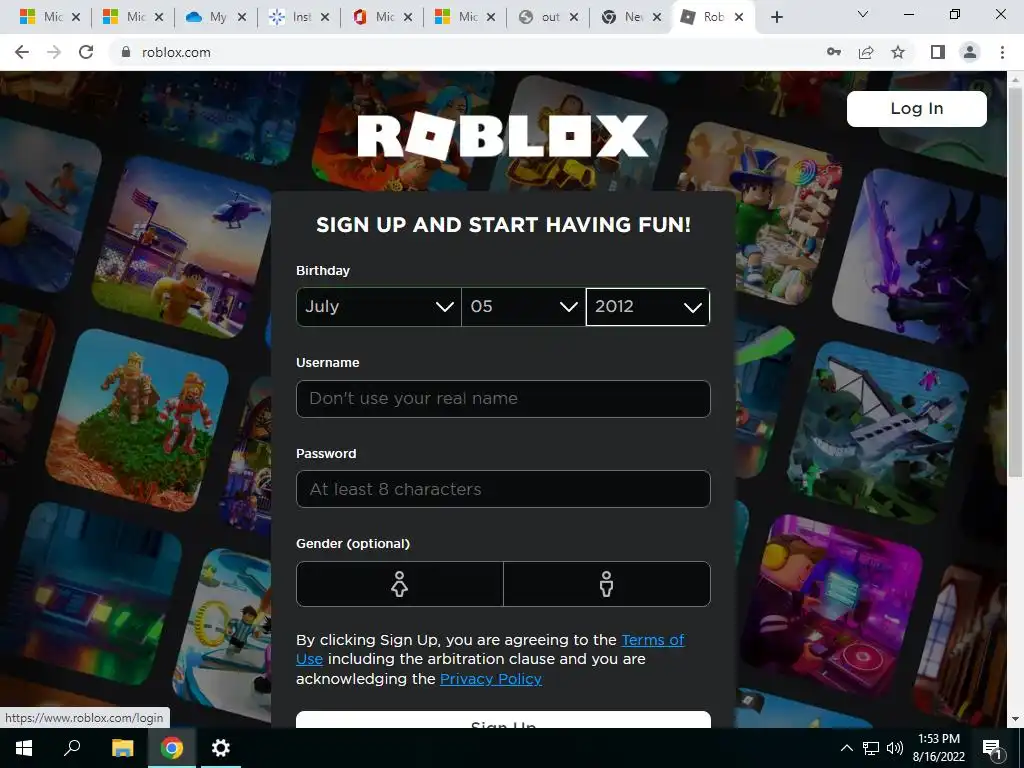
Task: Click the shipwreck game thumbnail
Action: tap(878, 432)
